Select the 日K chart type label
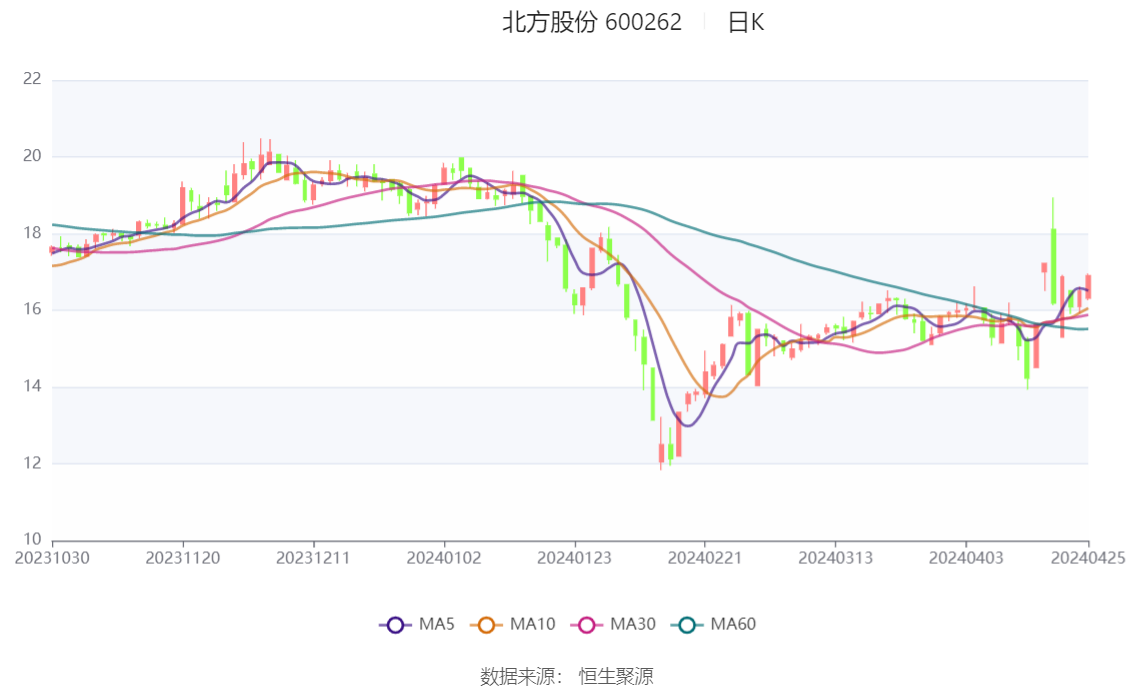The height and width of the screenshot is (689, 1134). pos(746,22)
